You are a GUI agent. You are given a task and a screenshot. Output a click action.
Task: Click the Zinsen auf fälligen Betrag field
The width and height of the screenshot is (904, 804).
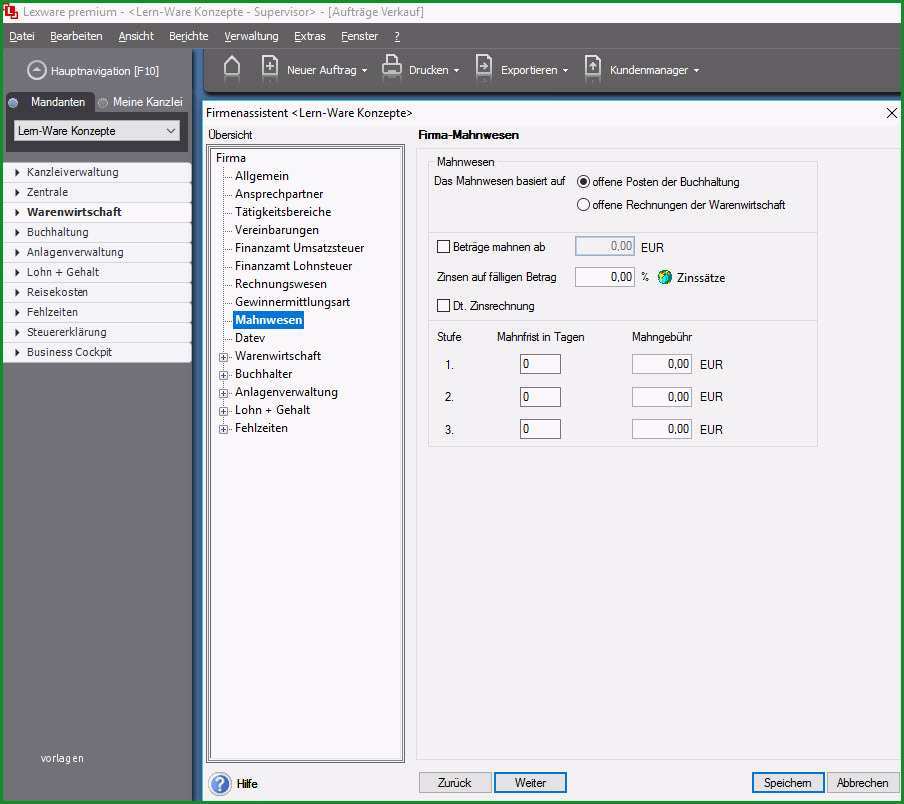[605, 277]
